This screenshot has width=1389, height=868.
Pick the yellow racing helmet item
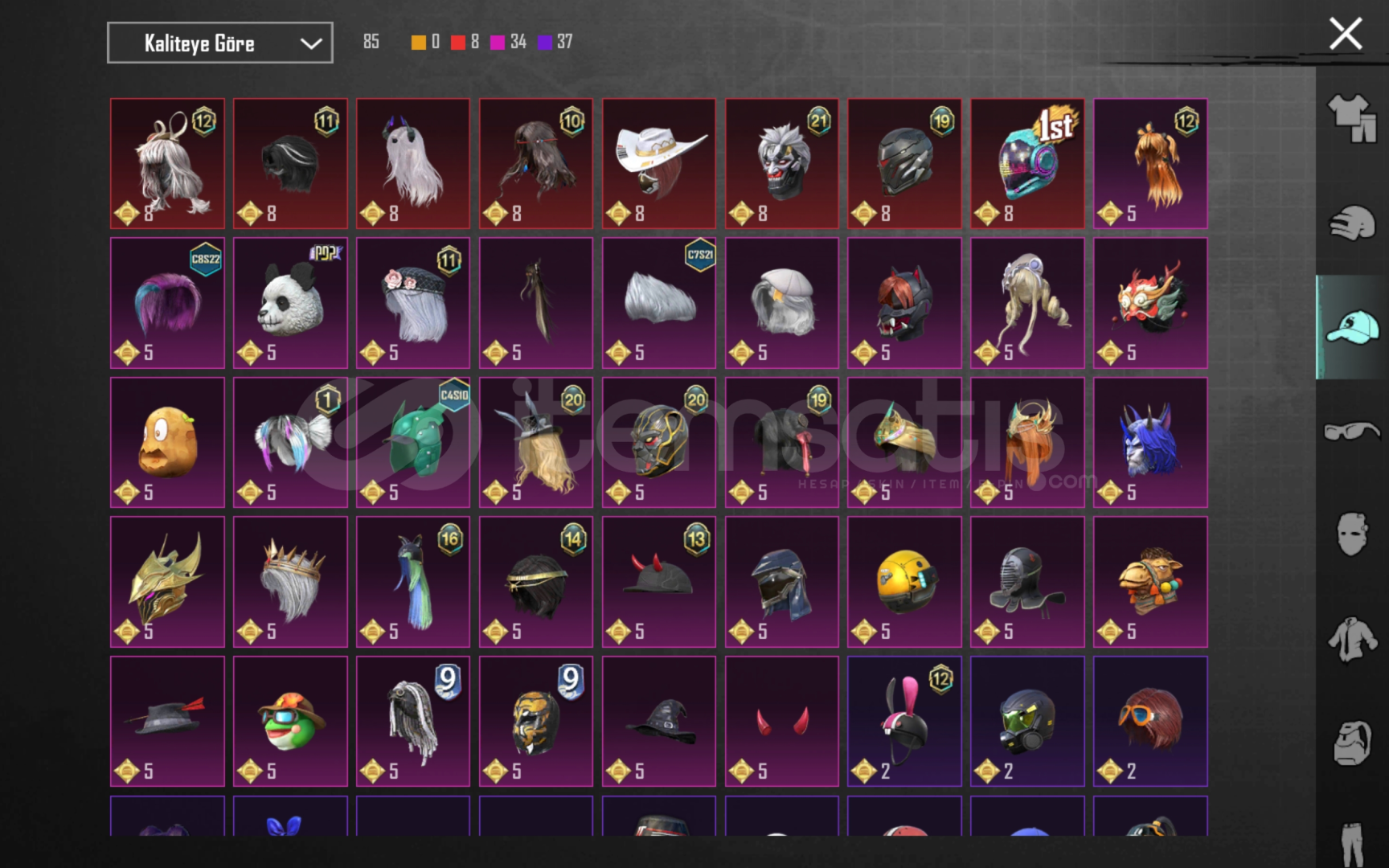tap(904, 582)
